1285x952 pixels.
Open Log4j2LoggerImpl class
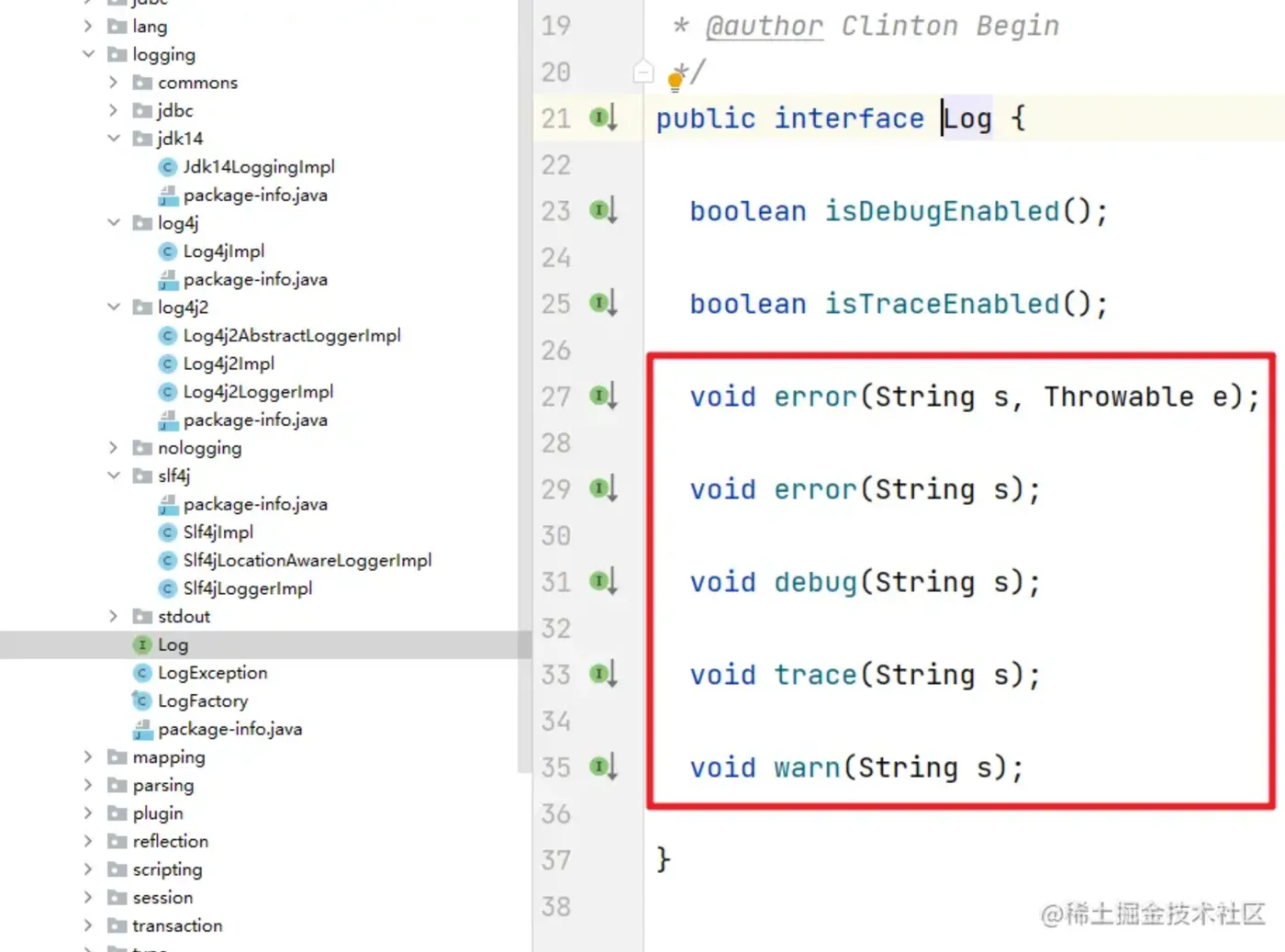258,392
